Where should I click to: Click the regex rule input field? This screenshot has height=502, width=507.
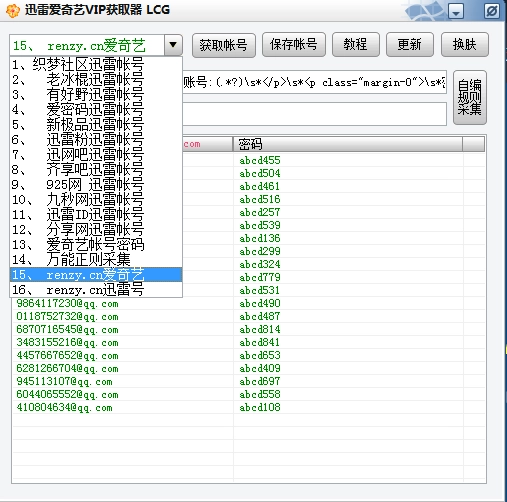point(315,82)
